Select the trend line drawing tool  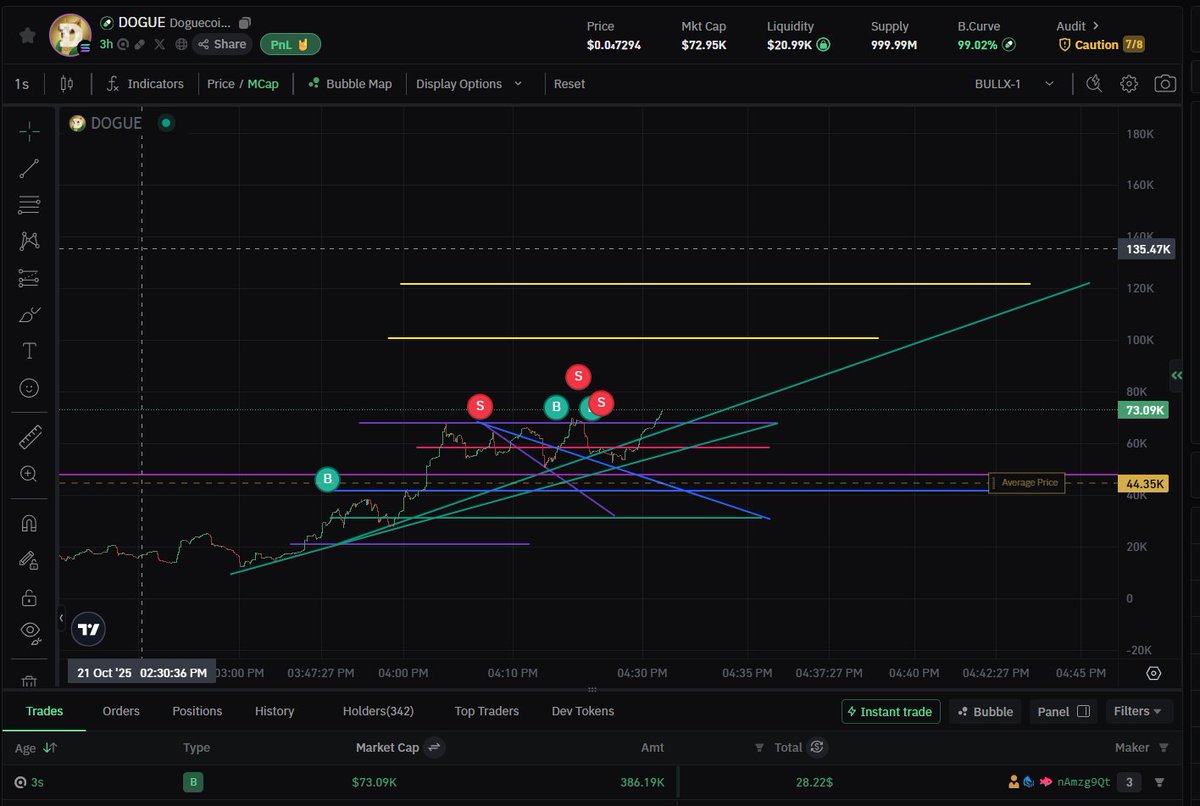click(x=29, y=168)
